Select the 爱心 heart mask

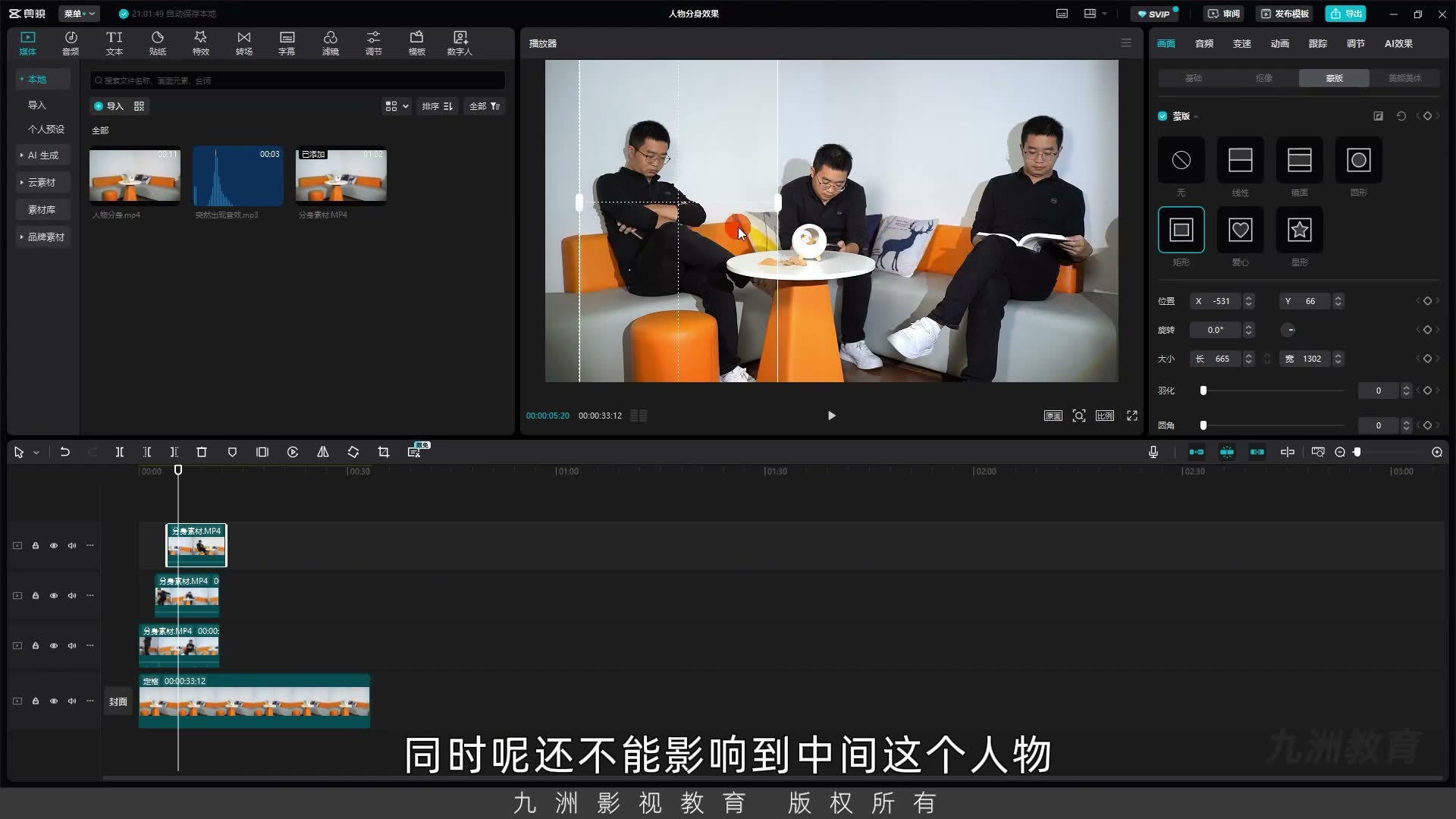(x=1241, y=230)
